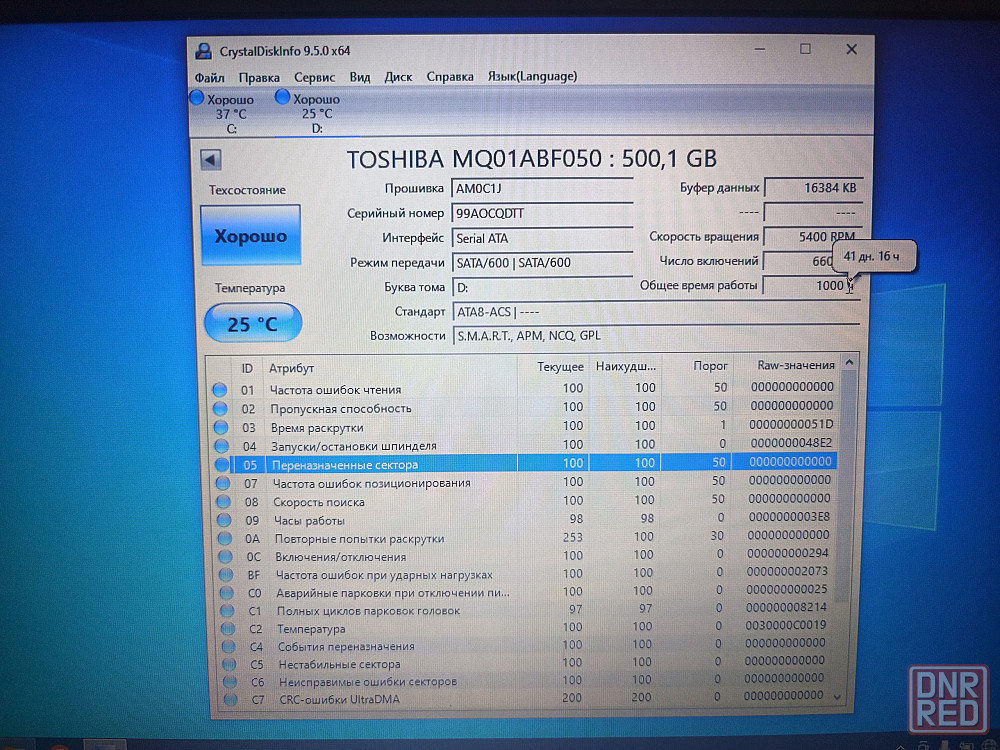Click the ATA8-ACS standard field
This screenshot has width=1000, height=750.
pyautogui.click(x=656, y=312)
